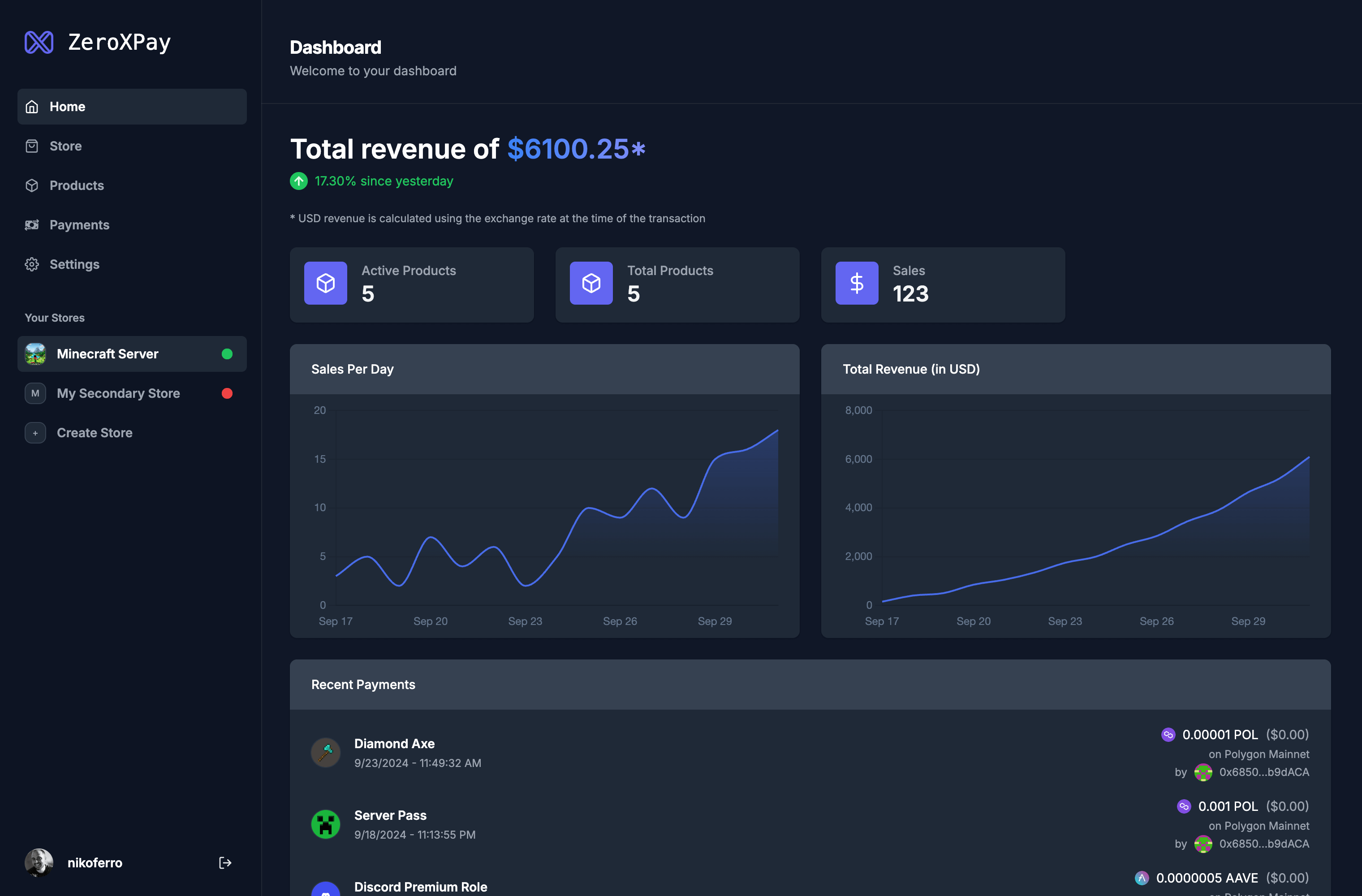Click the 0.001 POL amount

click(x=1228, y=806)
